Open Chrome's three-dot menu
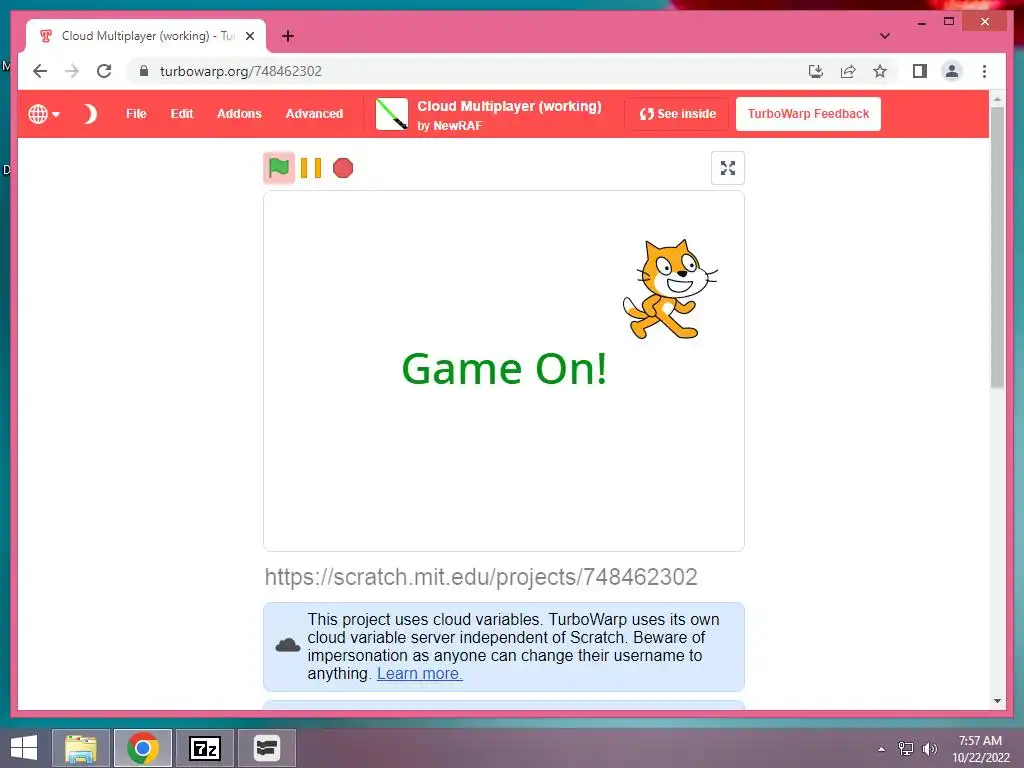The width and height of the screenshot is (1024, 768). [x=984, y=71]
